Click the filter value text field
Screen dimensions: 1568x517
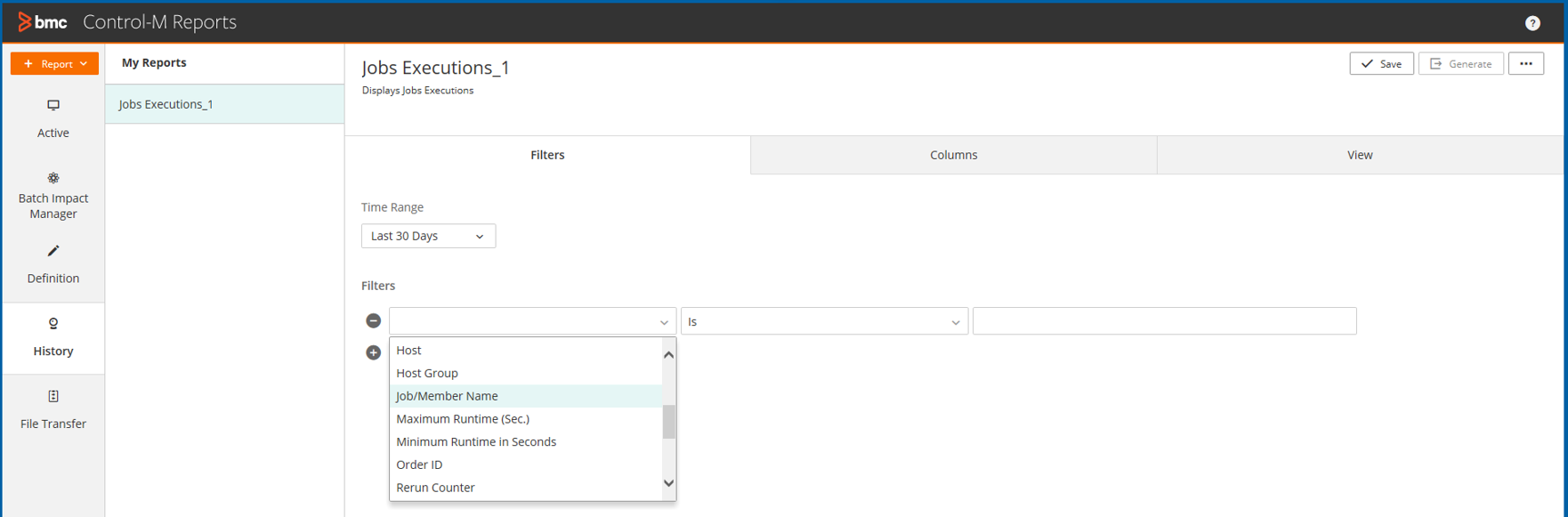tap(1164, 321)
